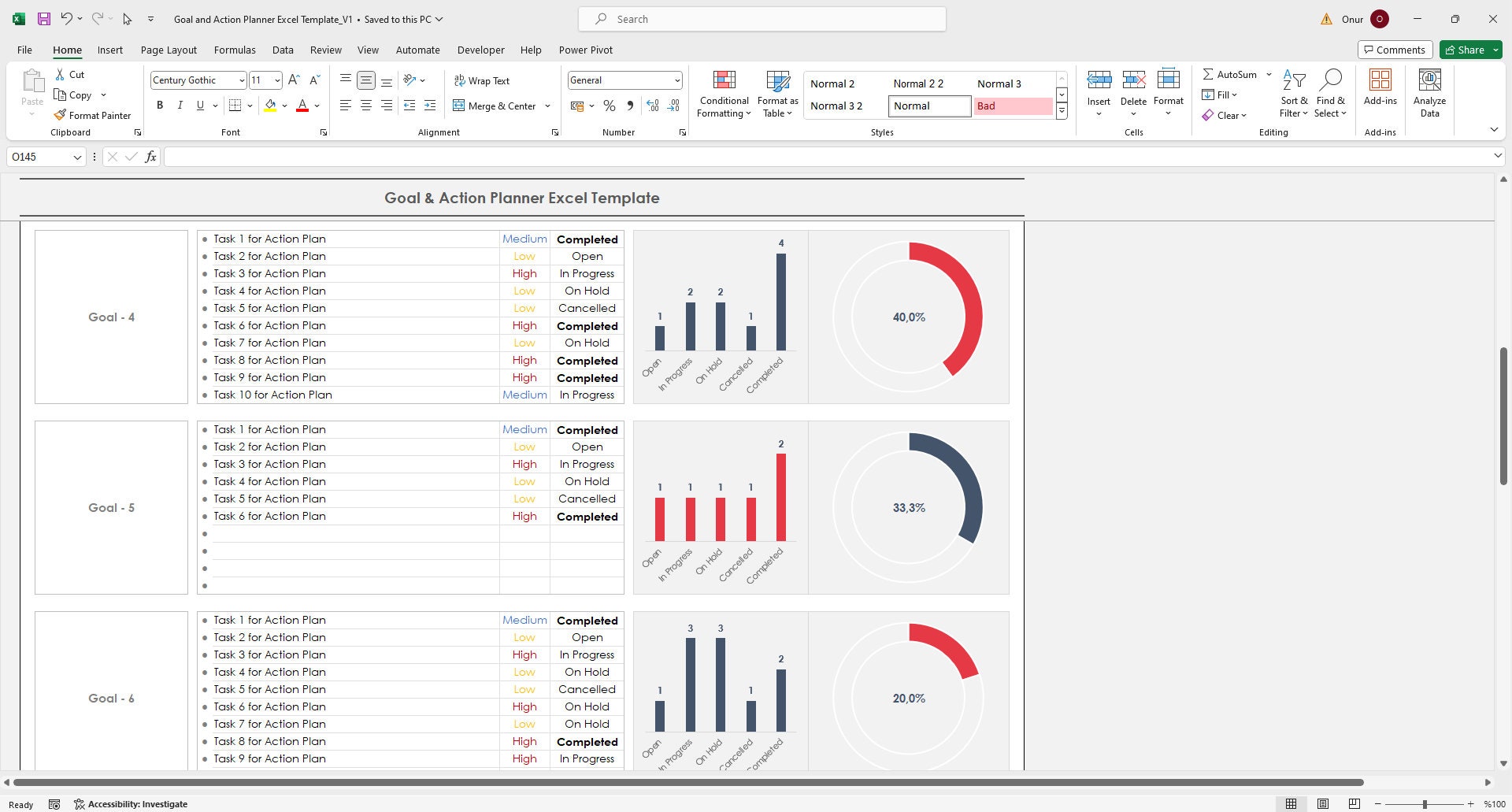Select the Format Painter tool
Viewport: 1512px width, 812px height.
click(92, 115)
